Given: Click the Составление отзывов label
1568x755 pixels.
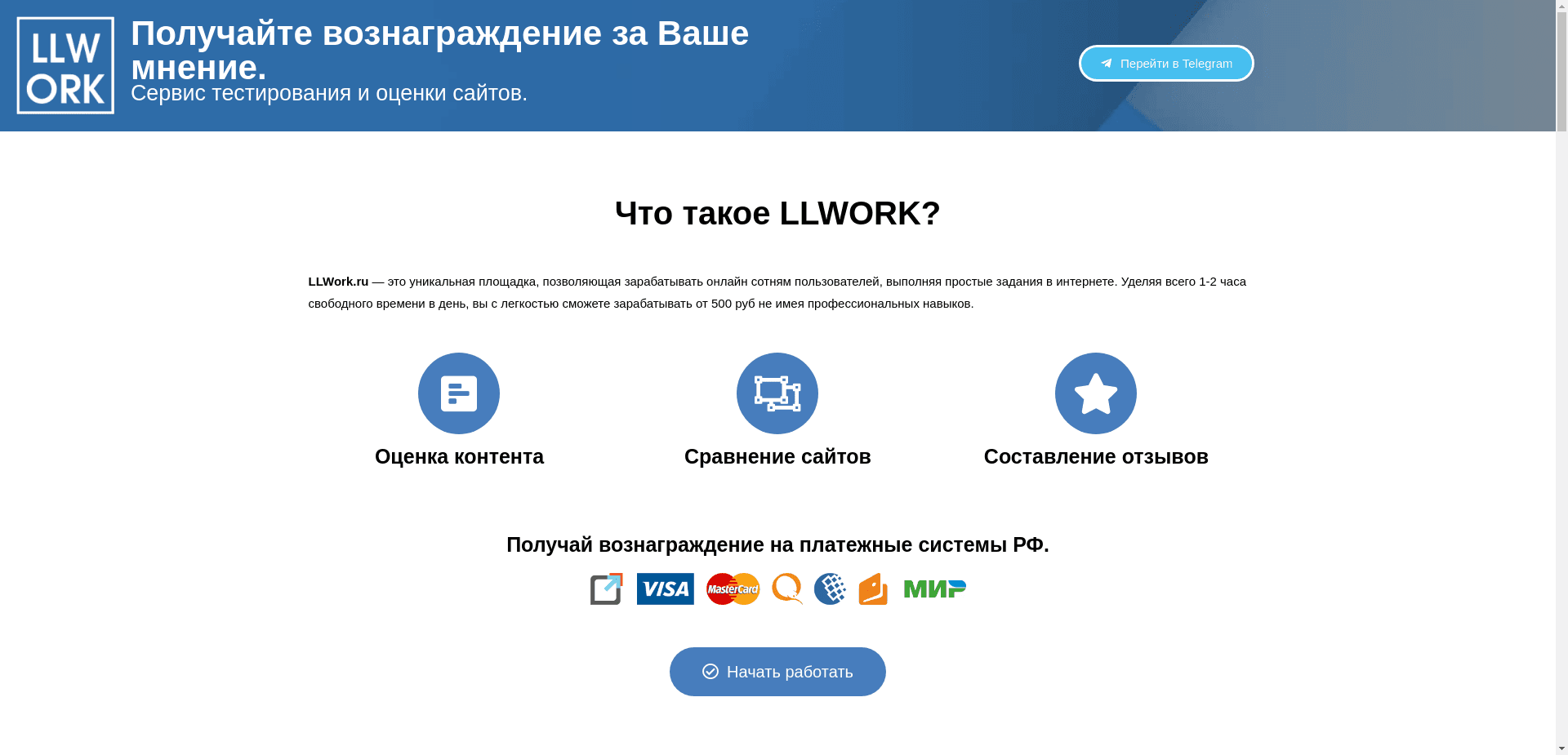Looking at the screenshot, I should click(1095, 456).
